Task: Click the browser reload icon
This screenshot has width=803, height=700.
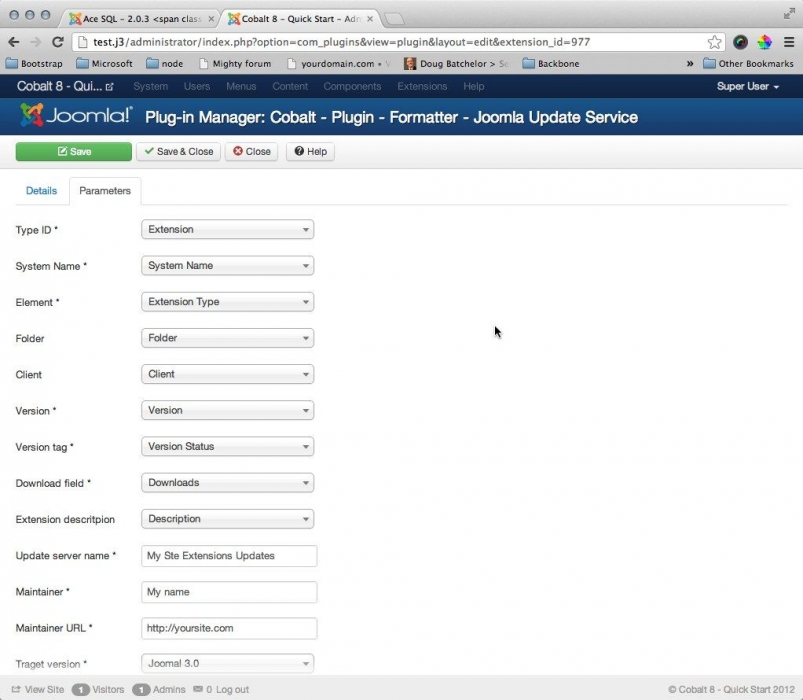Action: pos(58,42)
